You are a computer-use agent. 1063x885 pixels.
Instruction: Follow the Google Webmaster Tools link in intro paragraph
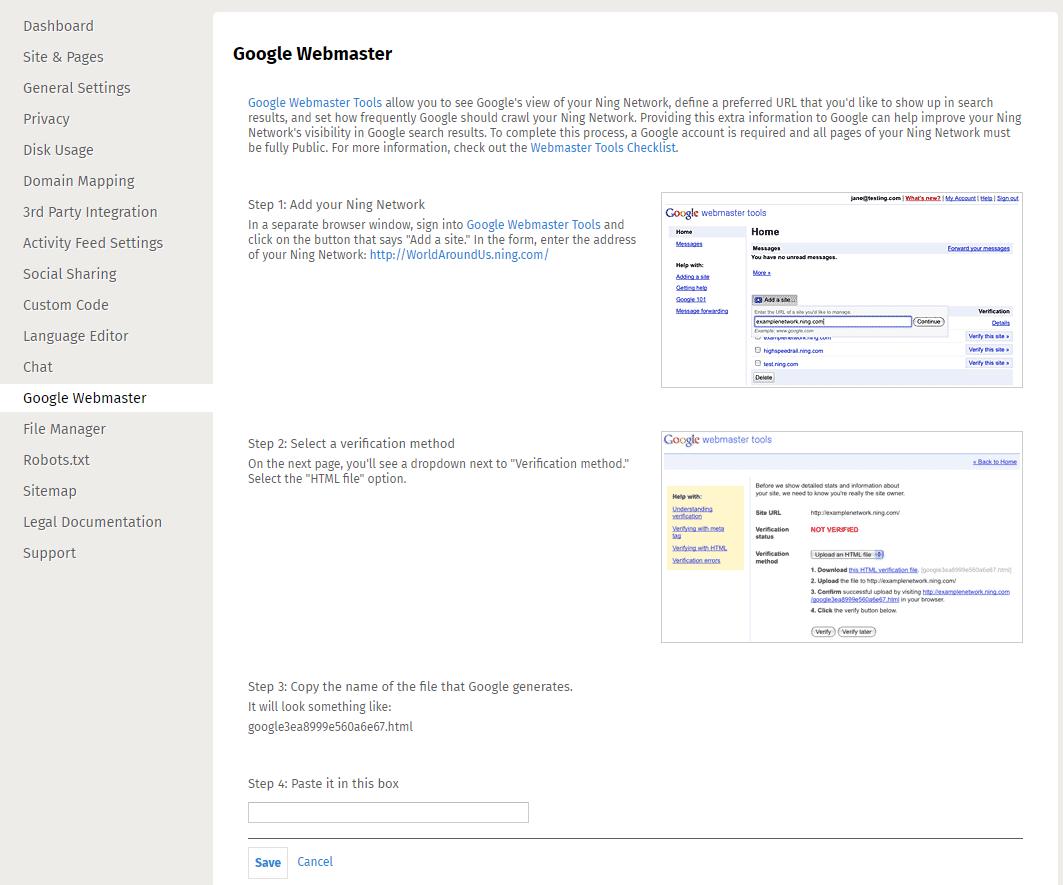click(x=315, y=102)
